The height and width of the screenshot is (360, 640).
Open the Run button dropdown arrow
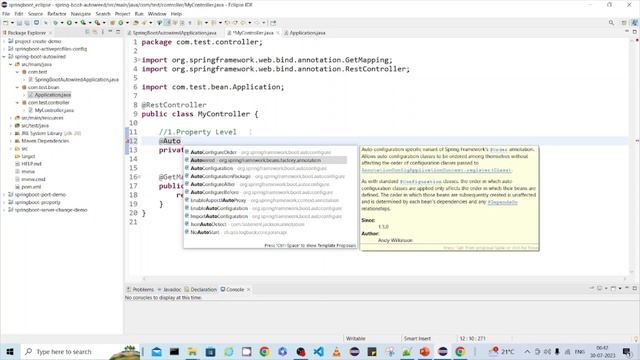click(x=76, y=23)
